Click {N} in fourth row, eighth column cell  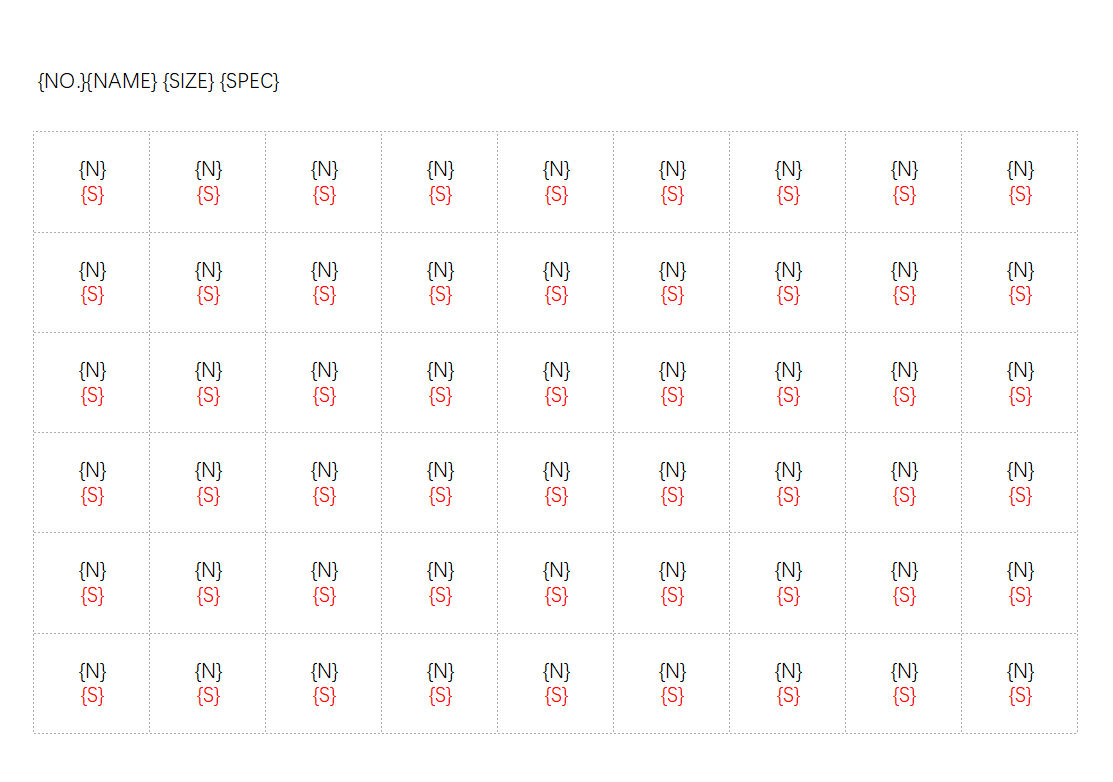(x=904, y=470)
